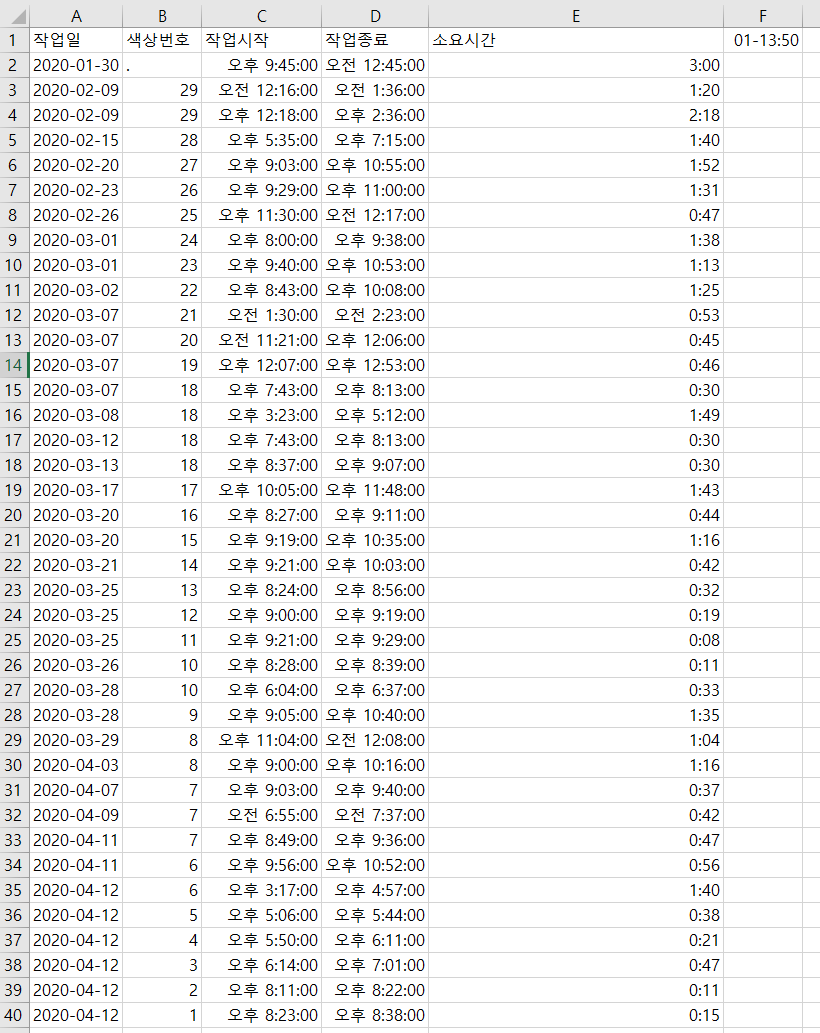Click cell showing 01-13:50
Viewport: 820px width, 1033px height.
(x=763, y=40)
